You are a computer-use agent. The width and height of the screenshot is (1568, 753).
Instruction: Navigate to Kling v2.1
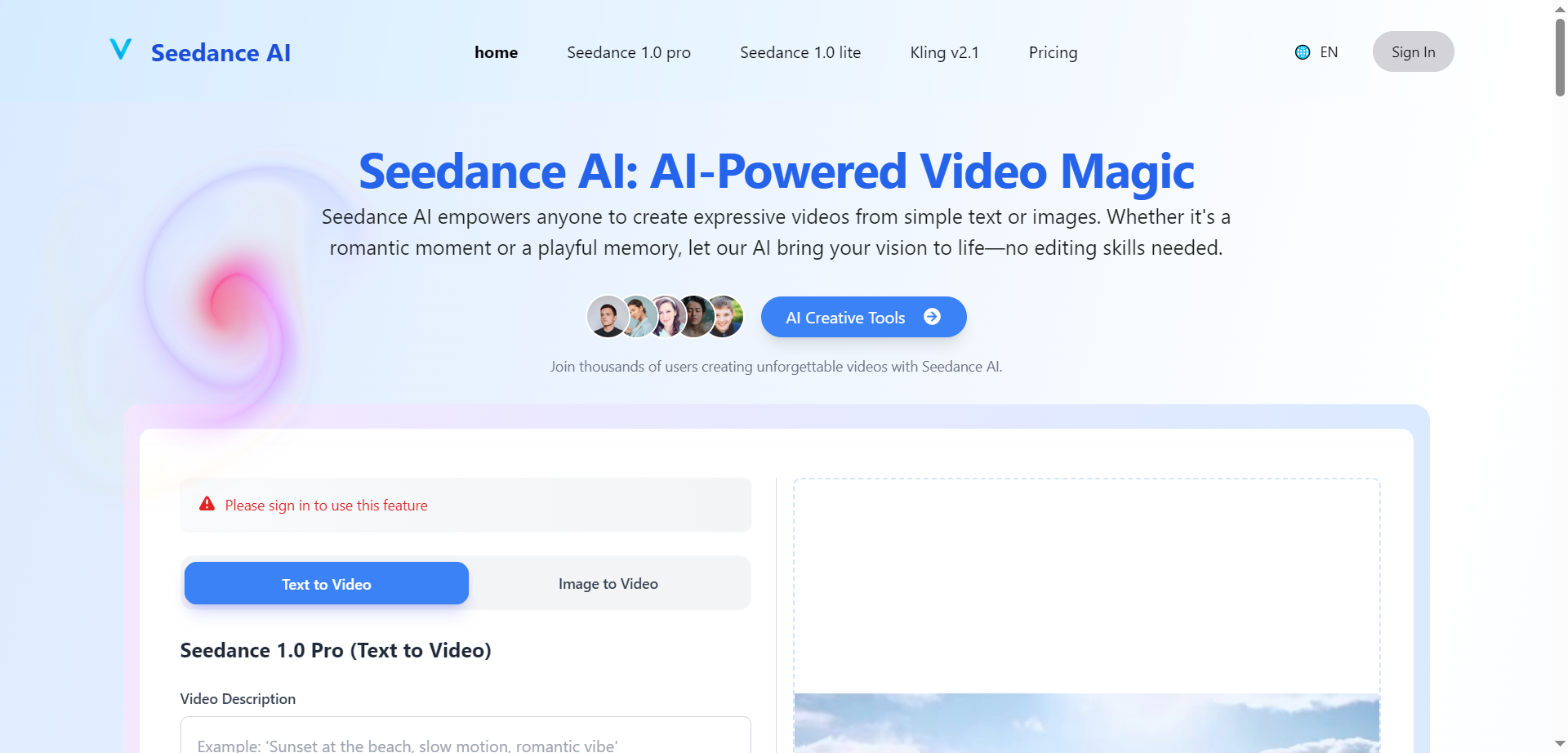coord(945,52)
